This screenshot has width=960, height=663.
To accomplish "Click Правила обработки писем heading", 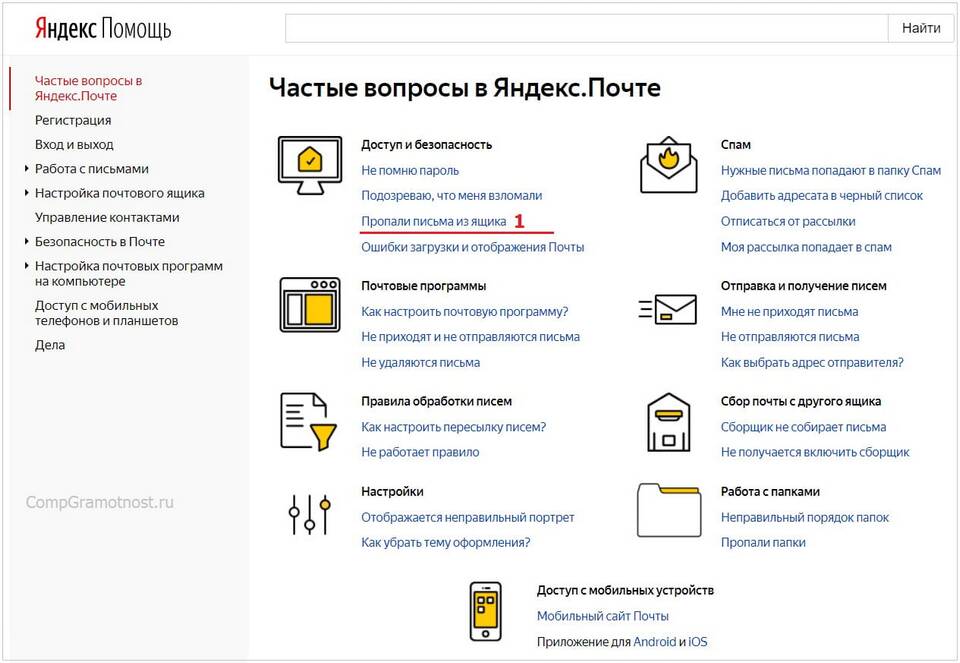I will click(437, 401).
